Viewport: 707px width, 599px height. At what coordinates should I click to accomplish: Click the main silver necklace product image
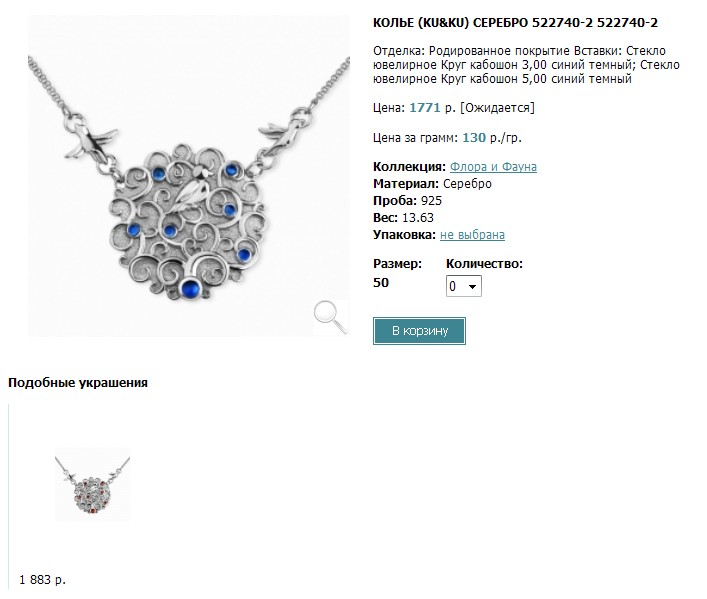[x=188, y=176]
